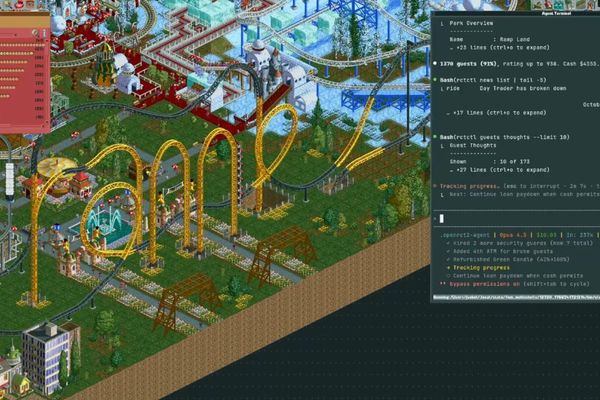Click the 'Opus' model label in the status line
Image resolution: width=600 pixels, height=400 pixels.
click(512, 235)
